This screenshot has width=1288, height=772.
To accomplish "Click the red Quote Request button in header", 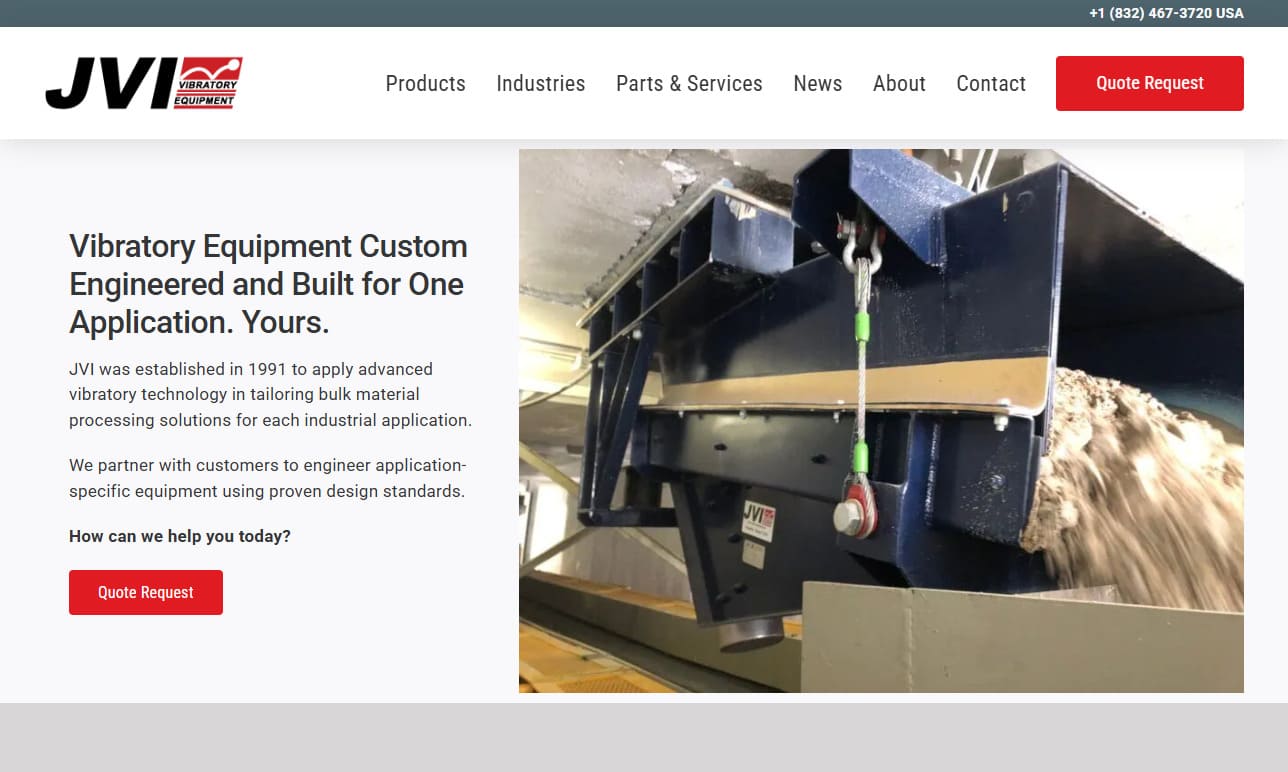I will (x=1149, y=83).
